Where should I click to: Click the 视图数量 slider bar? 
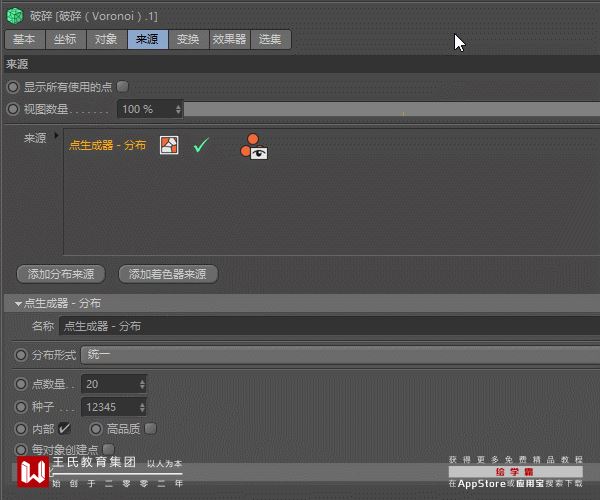point(391,109)
